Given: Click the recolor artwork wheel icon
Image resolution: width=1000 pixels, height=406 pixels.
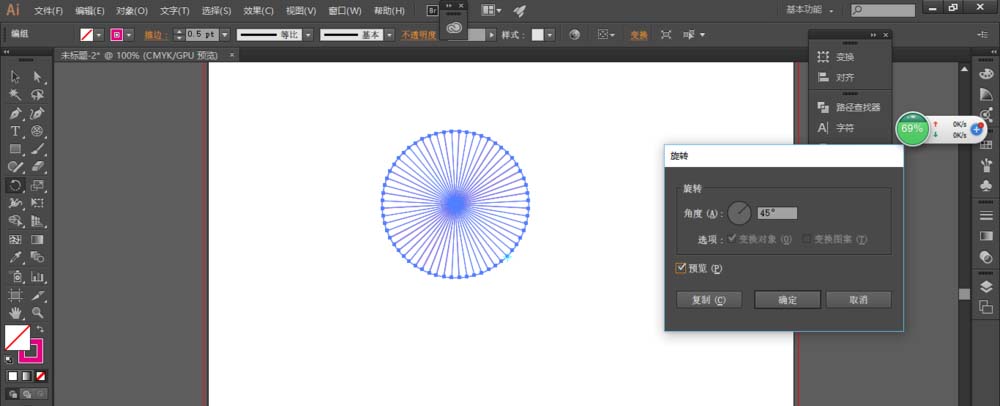Looking at the screenshot, I should [x=575, y=35].
